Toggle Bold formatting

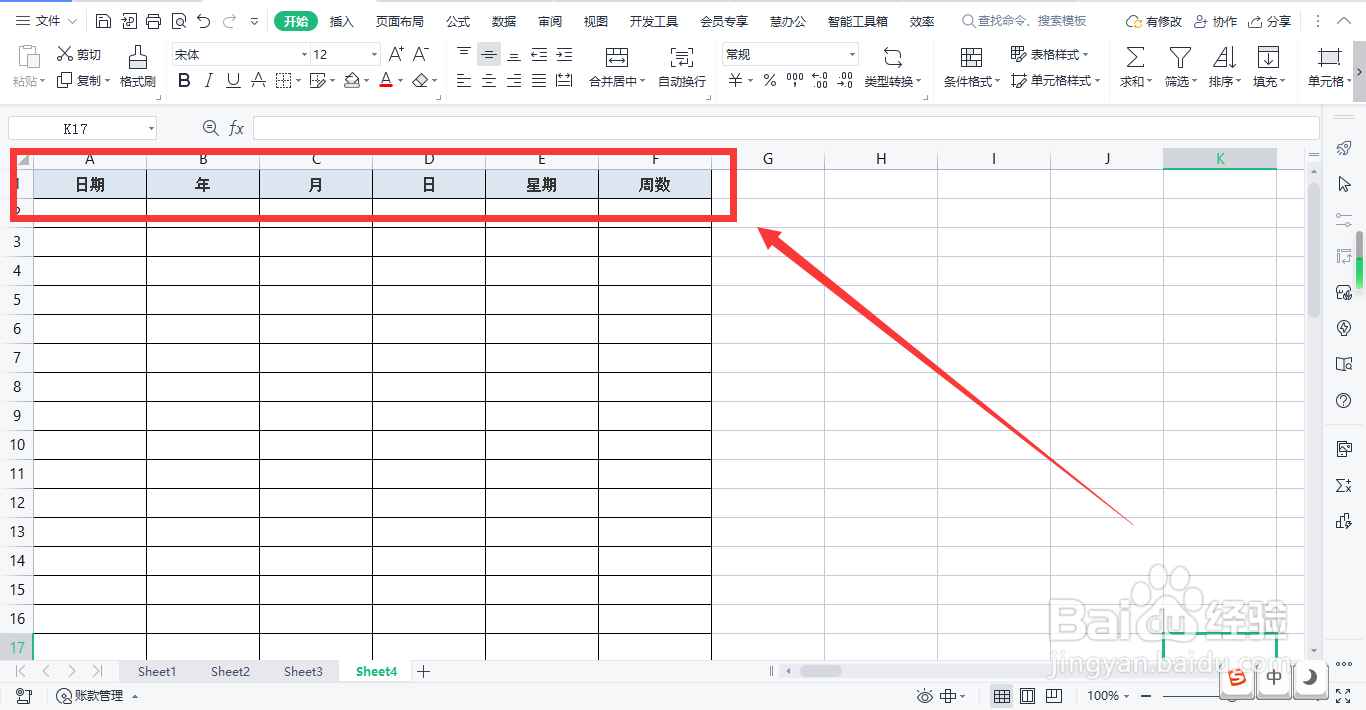[x=184, y=81]
